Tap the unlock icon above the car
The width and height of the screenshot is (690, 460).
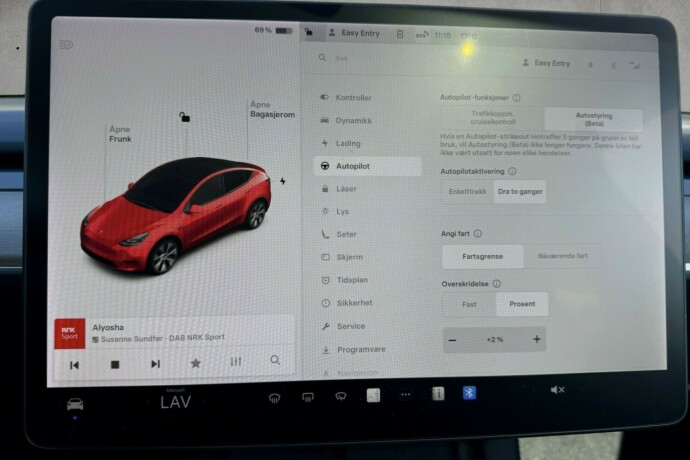point(184,117)
